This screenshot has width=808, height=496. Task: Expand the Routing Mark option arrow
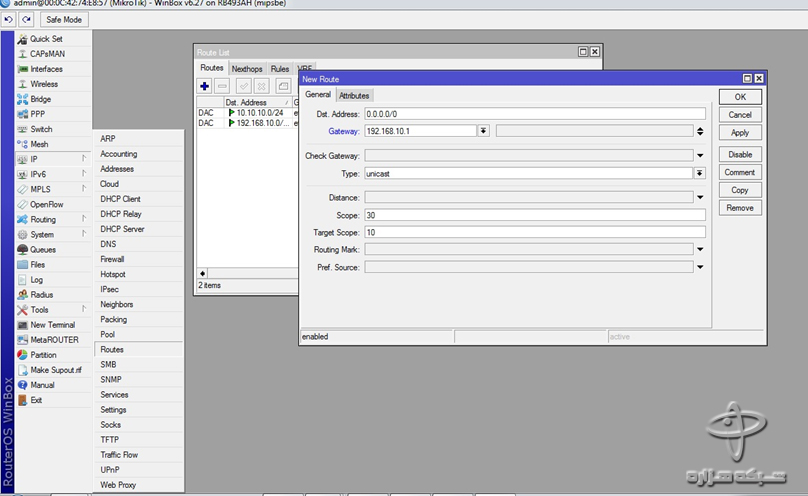click(700, 249)
